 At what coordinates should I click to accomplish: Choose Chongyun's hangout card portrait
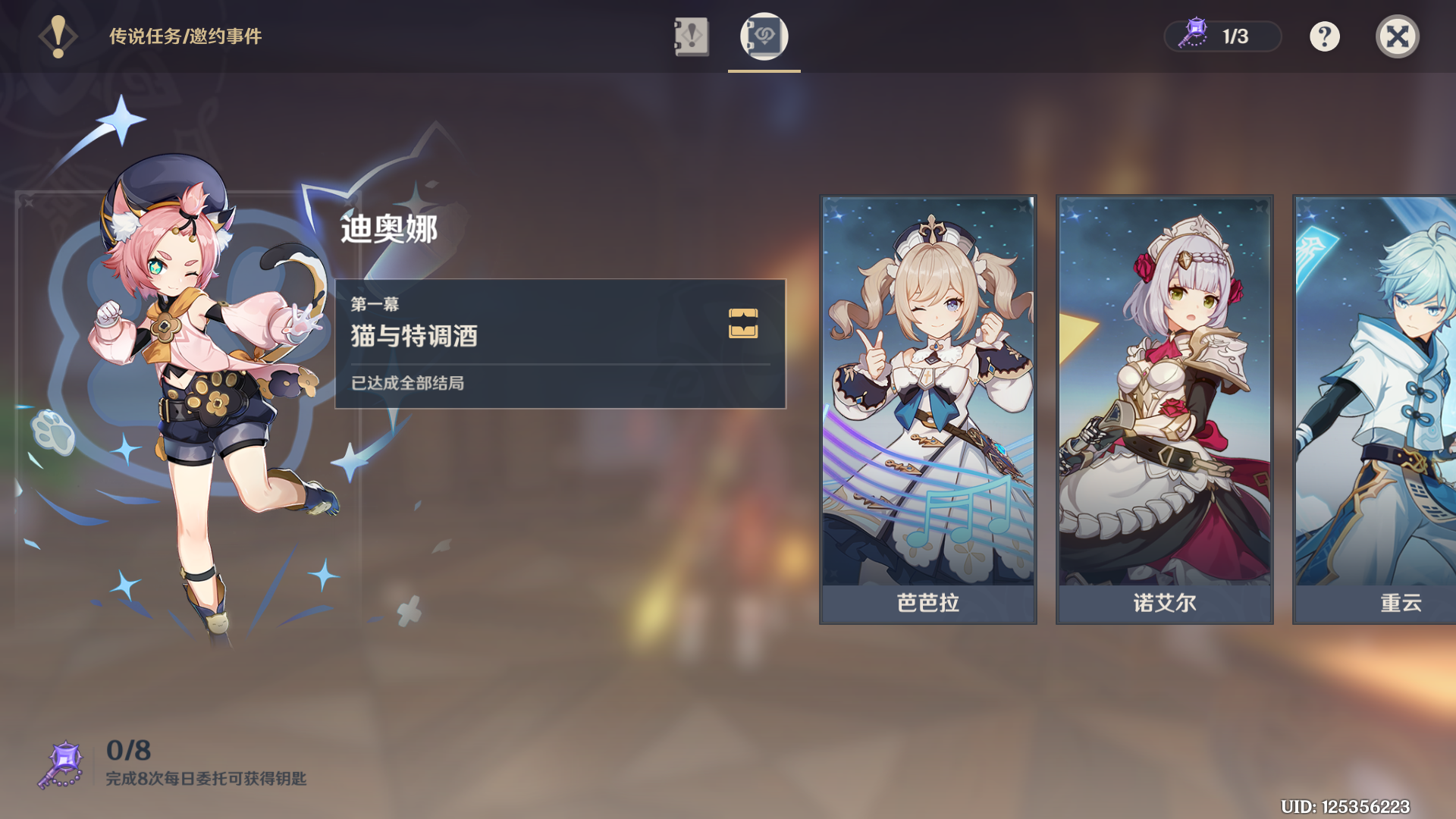point(1376,391)
